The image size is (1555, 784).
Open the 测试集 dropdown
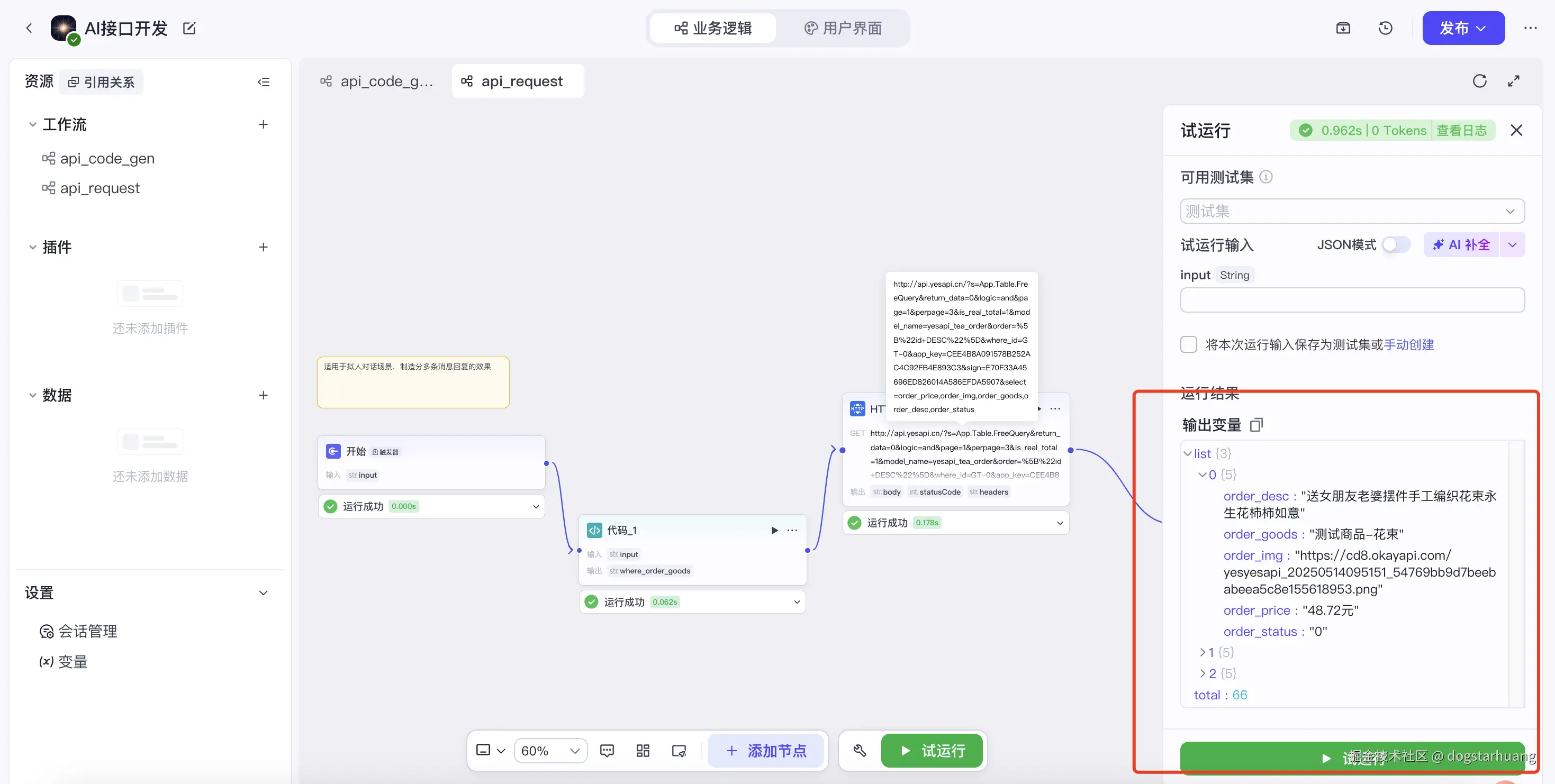(1352, 211)
